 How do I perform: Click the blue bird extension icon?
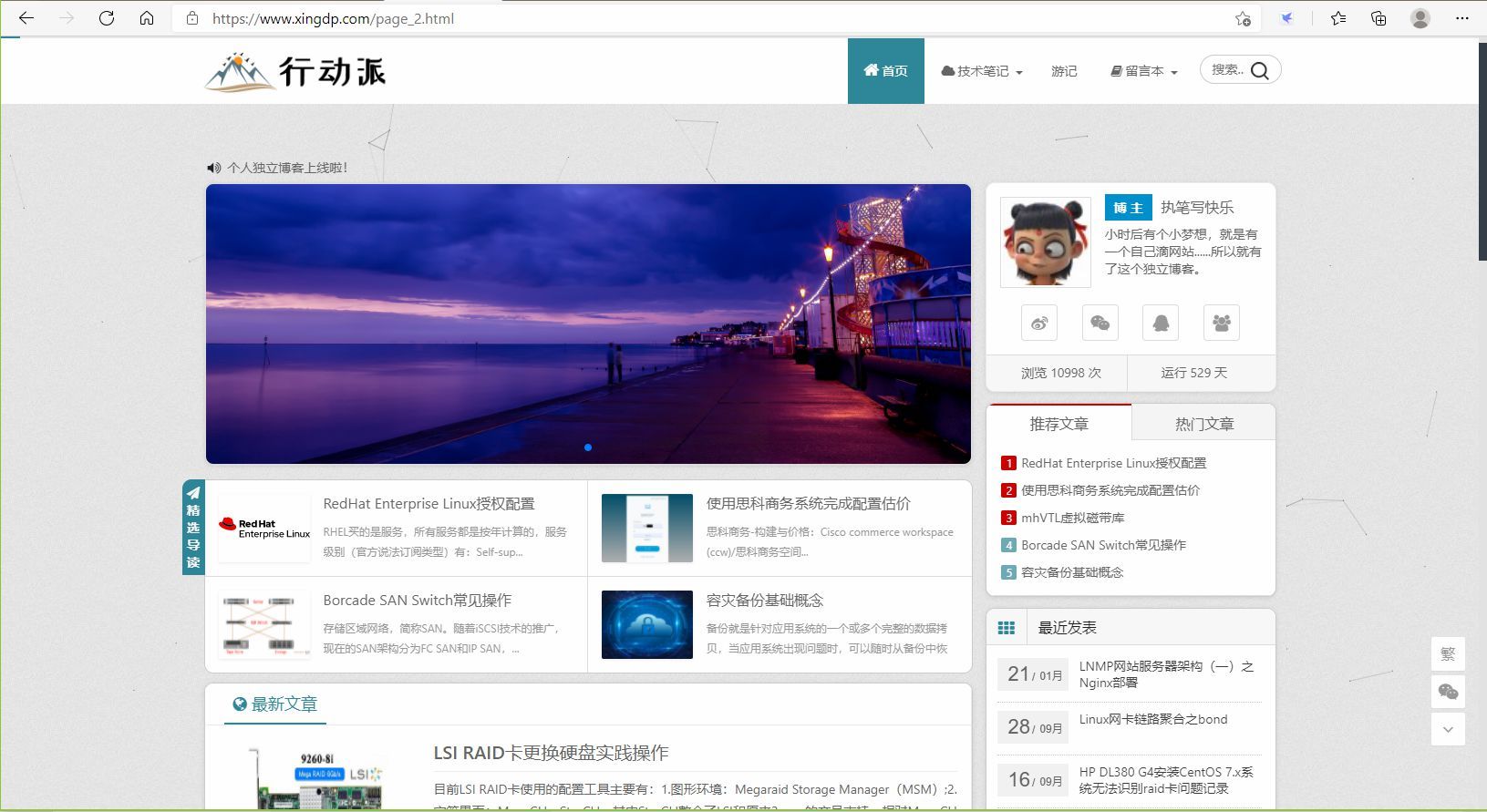1286,18
